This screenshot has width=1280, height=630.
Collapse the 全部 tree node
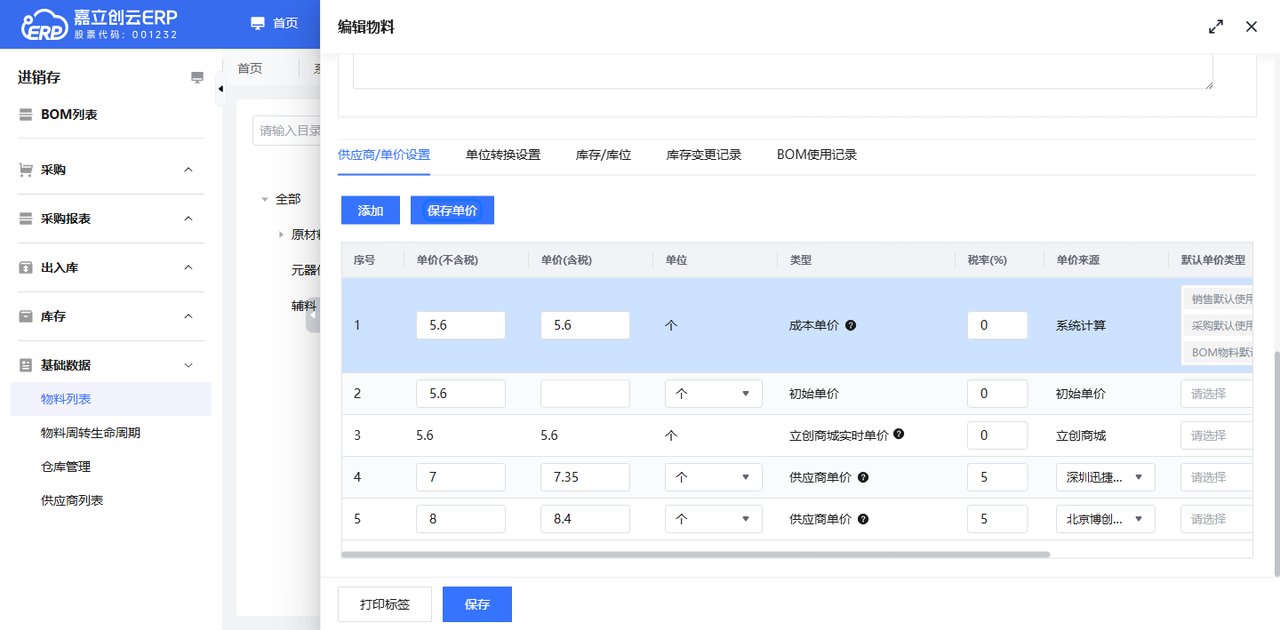[x=265, y=200]
